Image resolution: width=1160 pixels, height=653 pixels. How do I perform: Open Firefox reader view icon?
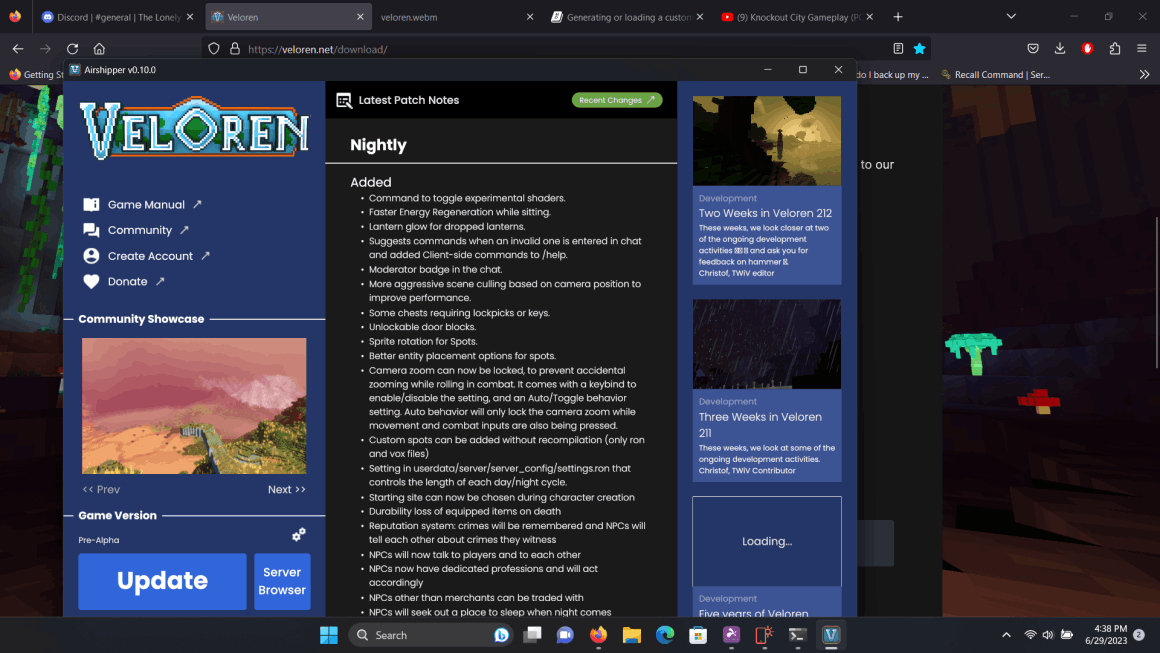coord(898,49)
